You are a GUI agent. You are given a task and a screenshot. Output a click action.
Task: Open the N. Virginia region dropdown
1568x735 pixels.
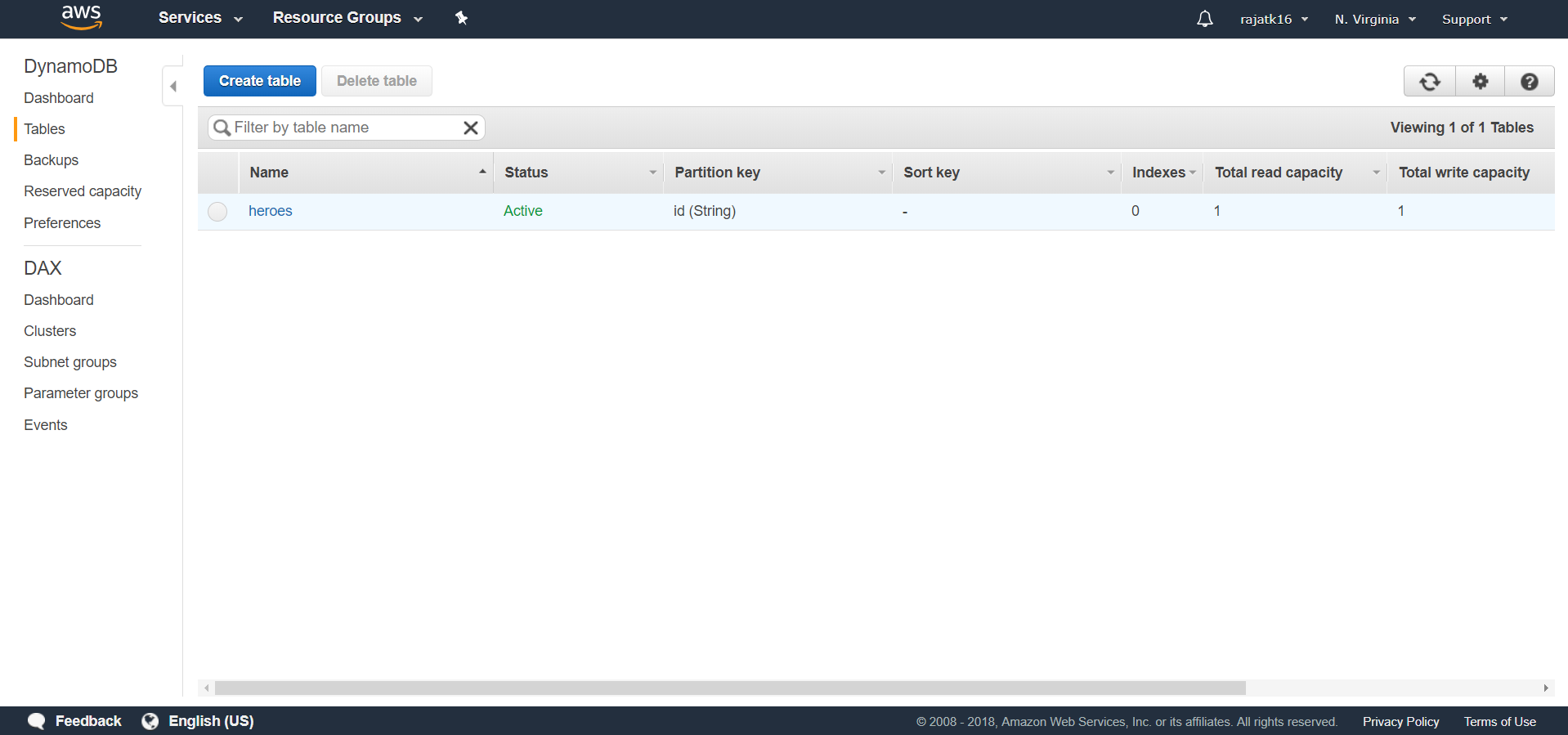point(1375,19)
